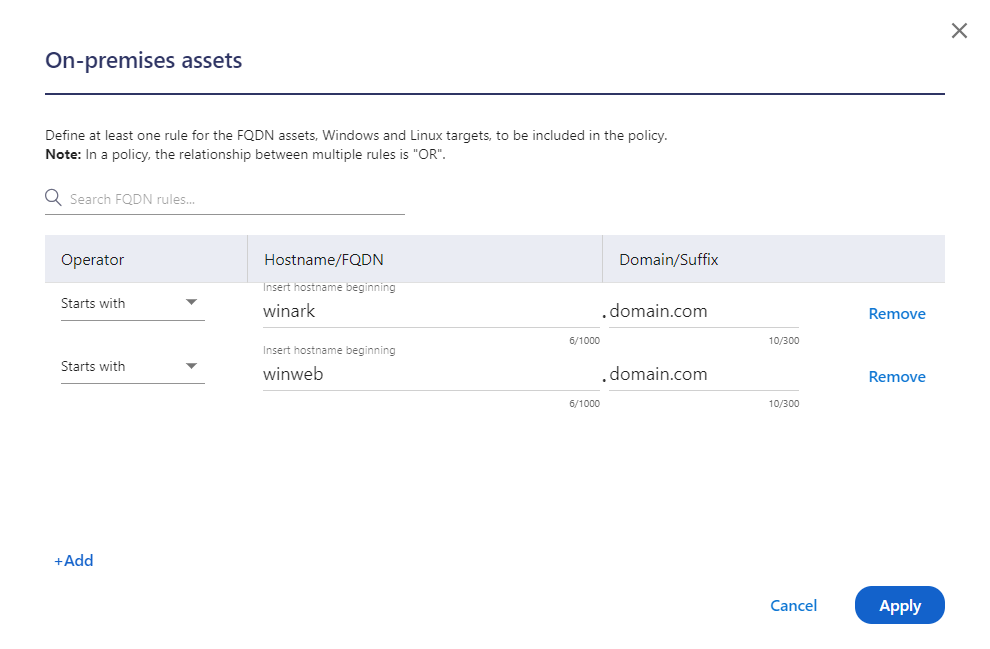
Task: Click the Domain/Suffix column header
Action: tap(668, 259)
